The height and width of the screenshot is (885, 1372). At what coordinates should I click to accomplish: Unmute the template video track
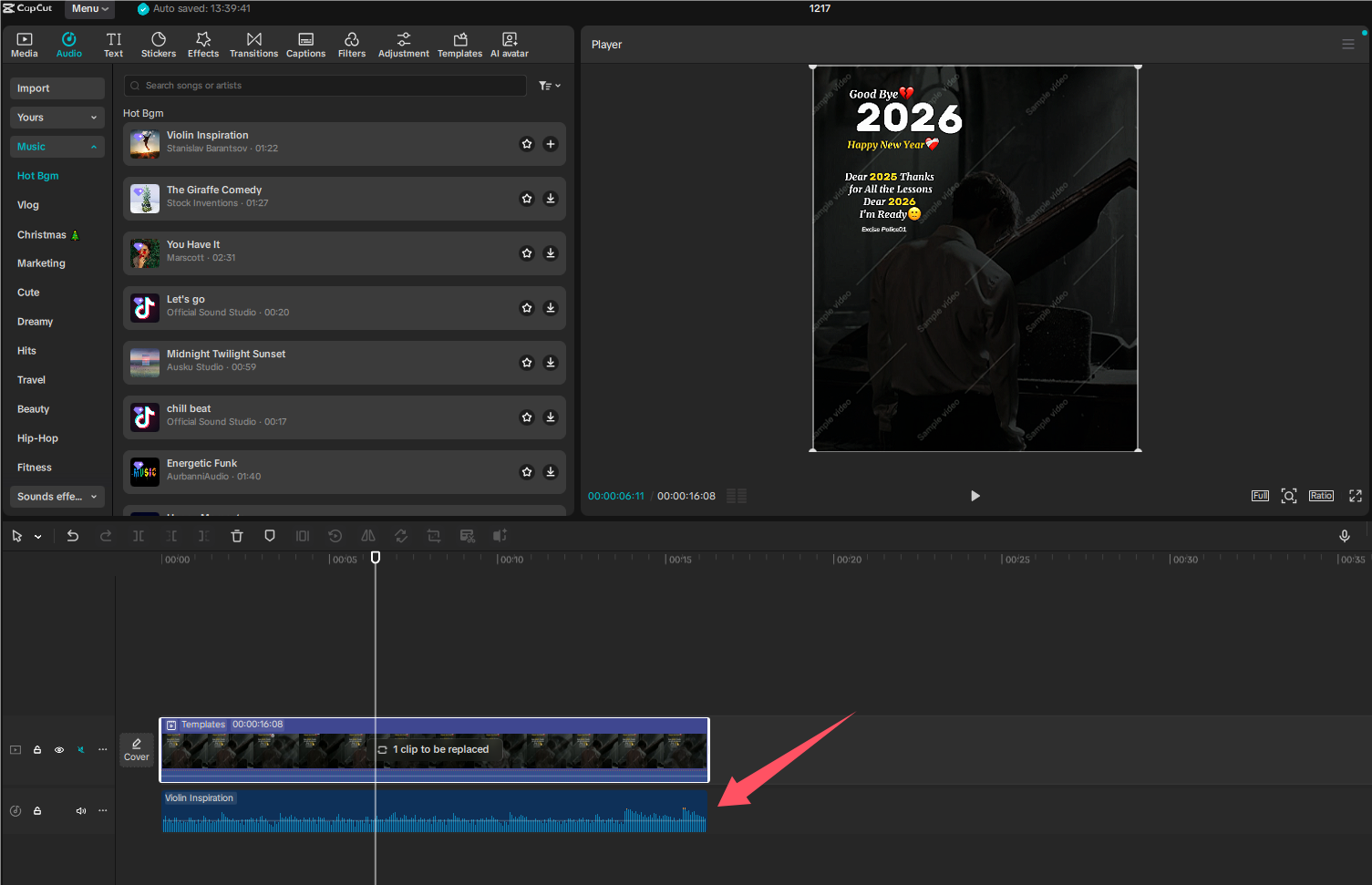80,749
